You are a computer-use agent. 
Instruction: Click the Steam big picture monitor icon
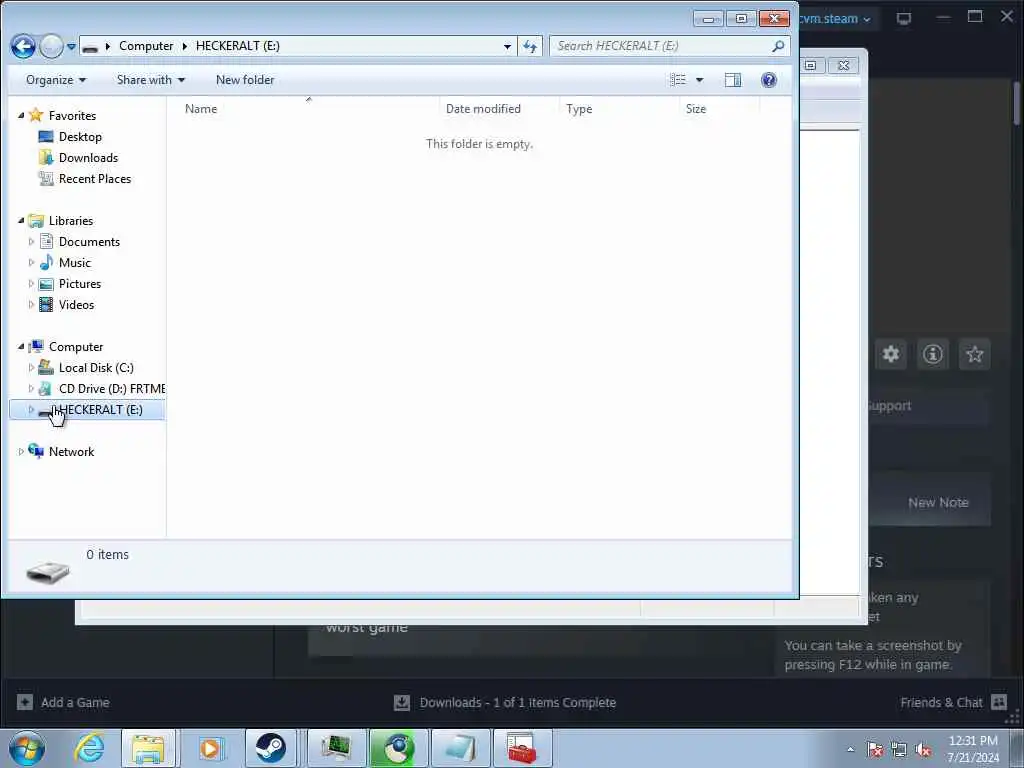coord(904,18)
